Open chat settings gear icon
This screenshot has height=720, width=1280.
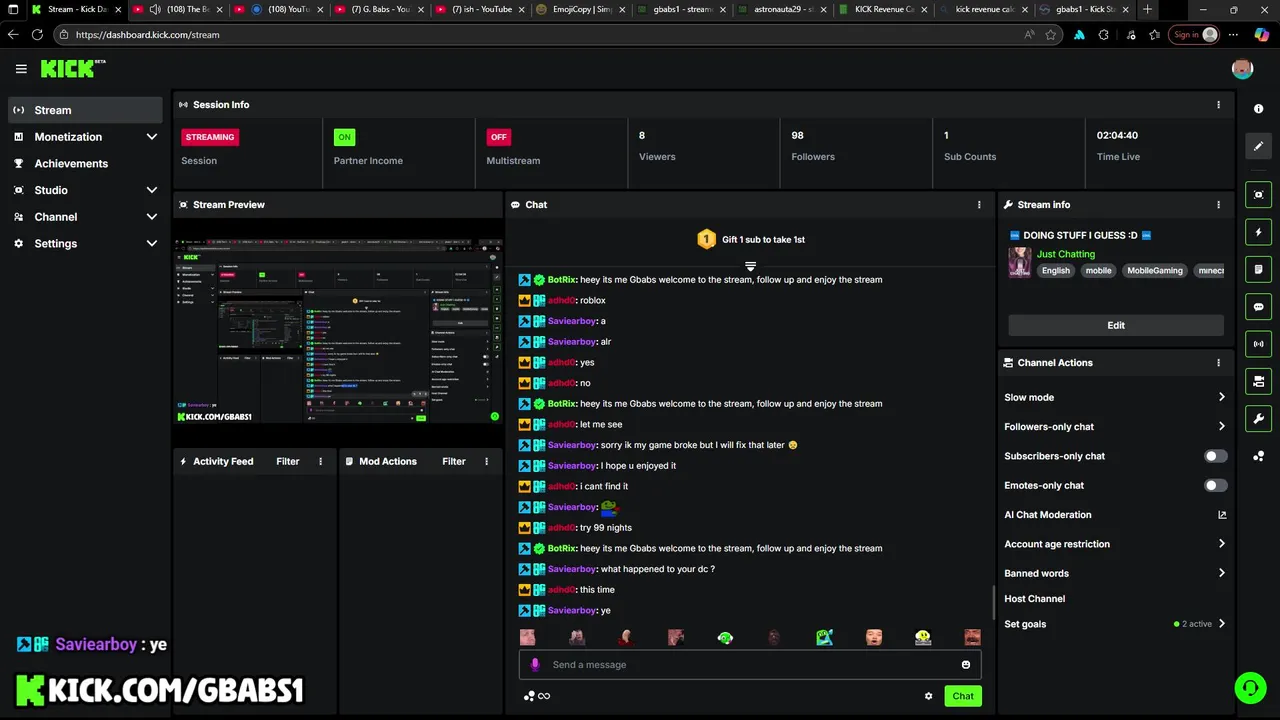tap(928, 696)
